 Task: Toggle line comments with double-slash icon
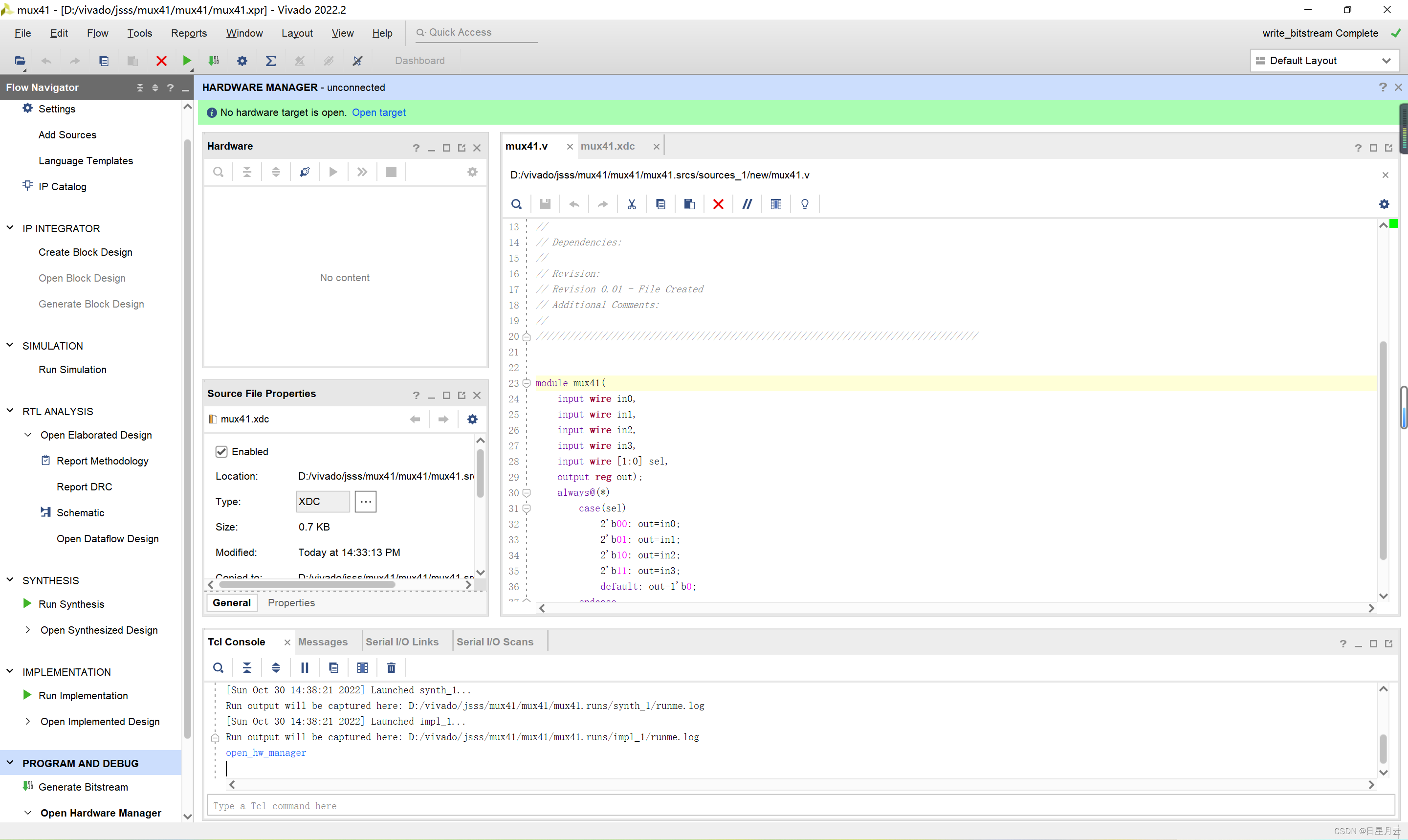point(747,204)
